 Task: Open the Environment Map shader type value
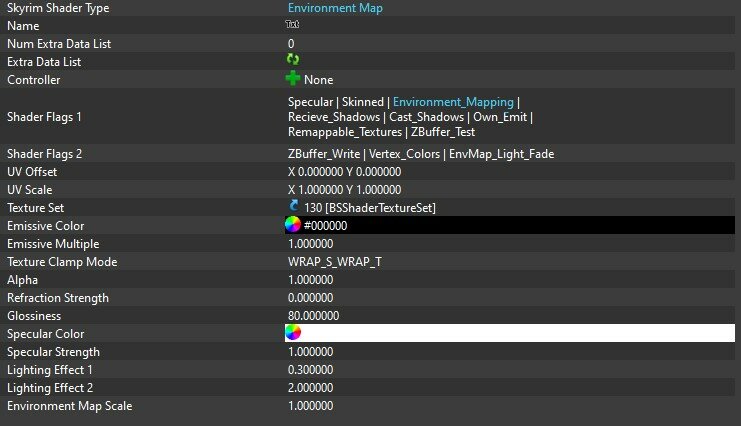[x=335, y=8]
